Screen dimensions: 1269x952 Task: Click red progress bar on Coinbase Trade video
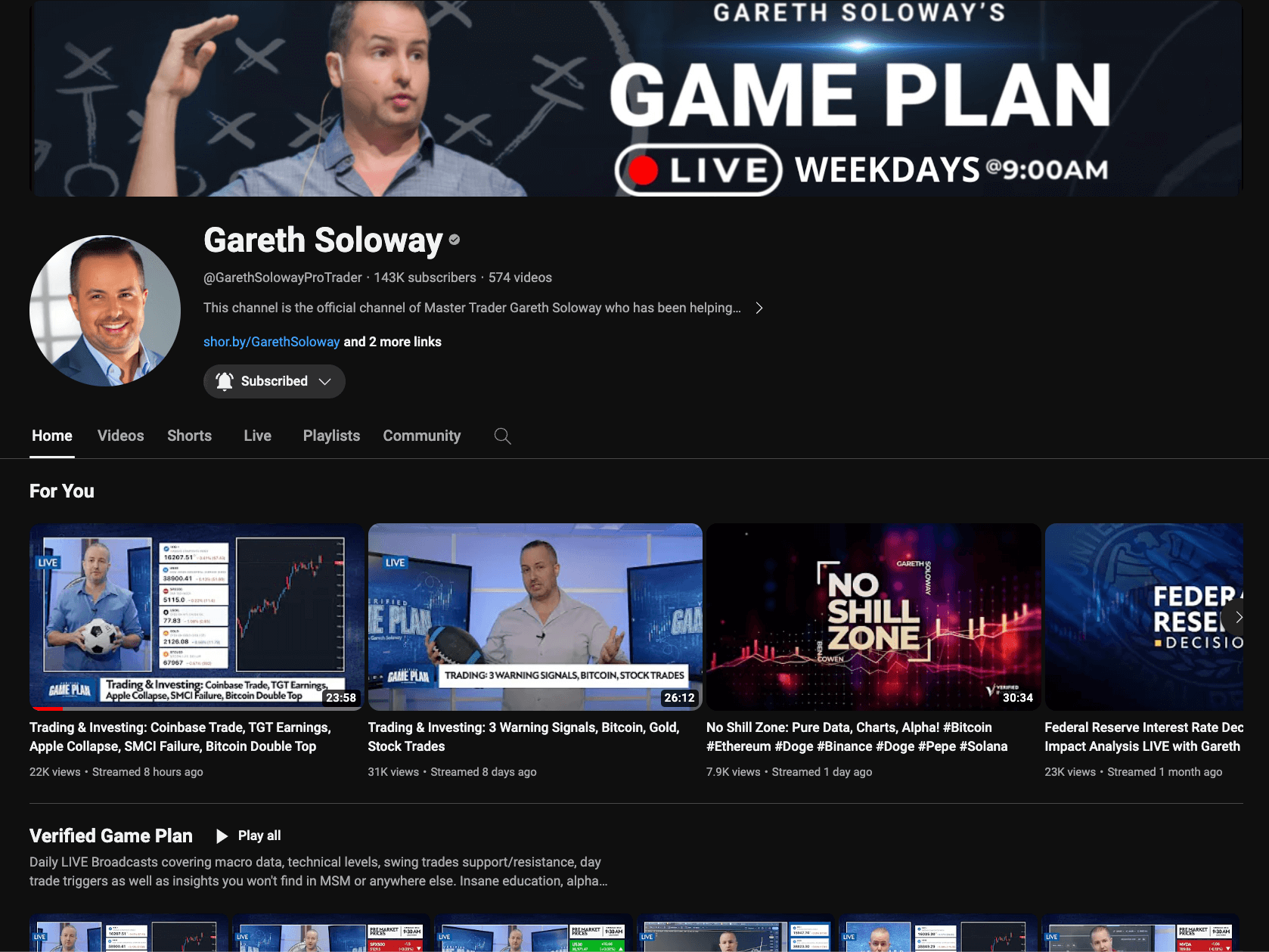tap(46, 709)
